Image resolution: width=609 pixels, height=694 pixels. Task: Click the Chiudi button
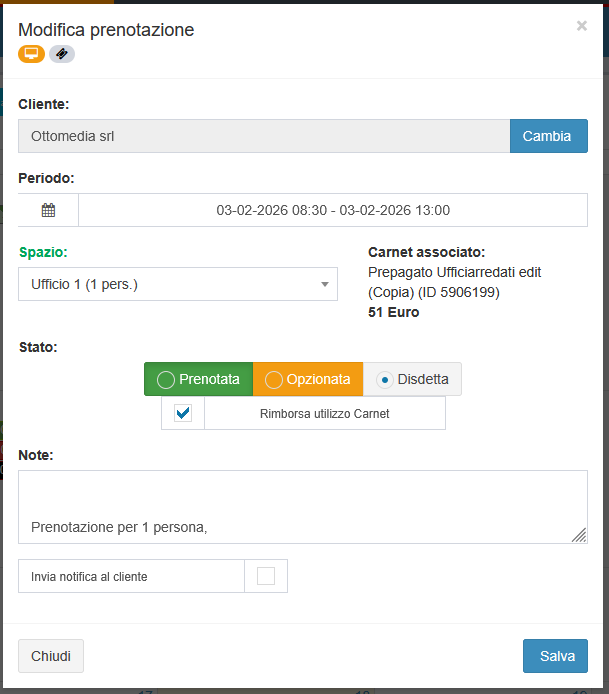(x=51, y=656)
